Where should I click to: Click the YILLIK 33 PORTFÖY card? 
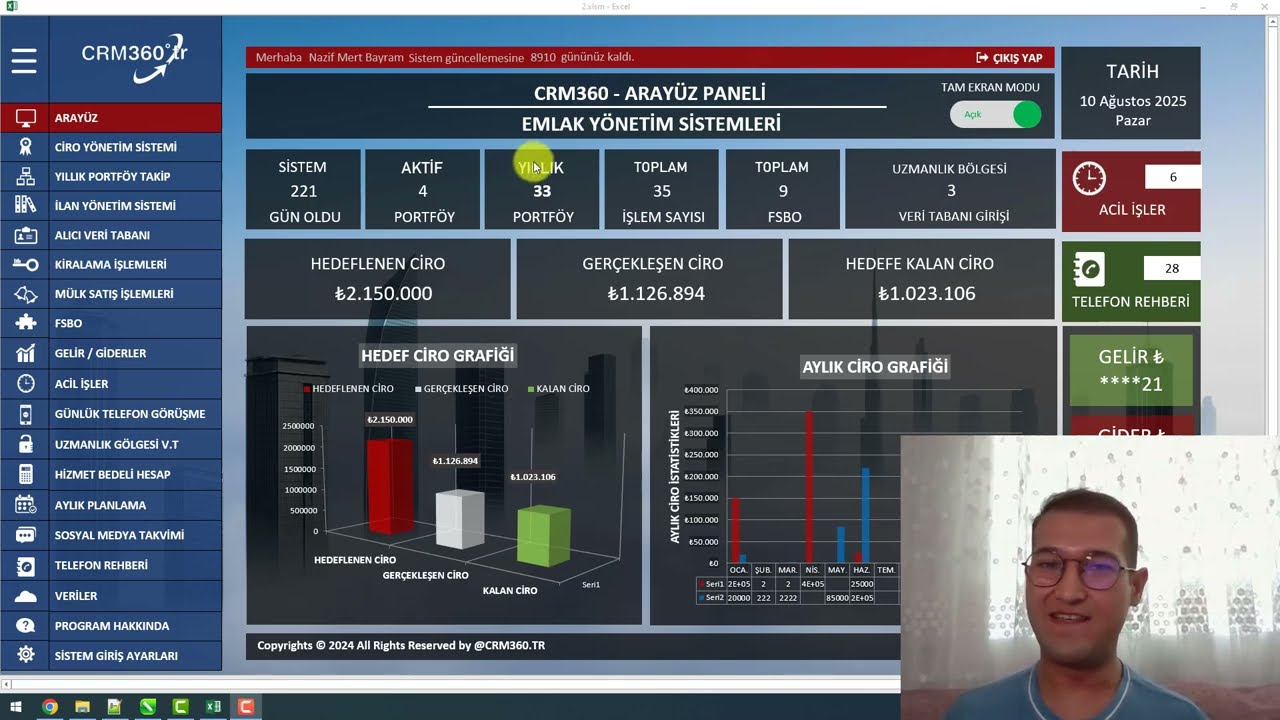point(542,190)
